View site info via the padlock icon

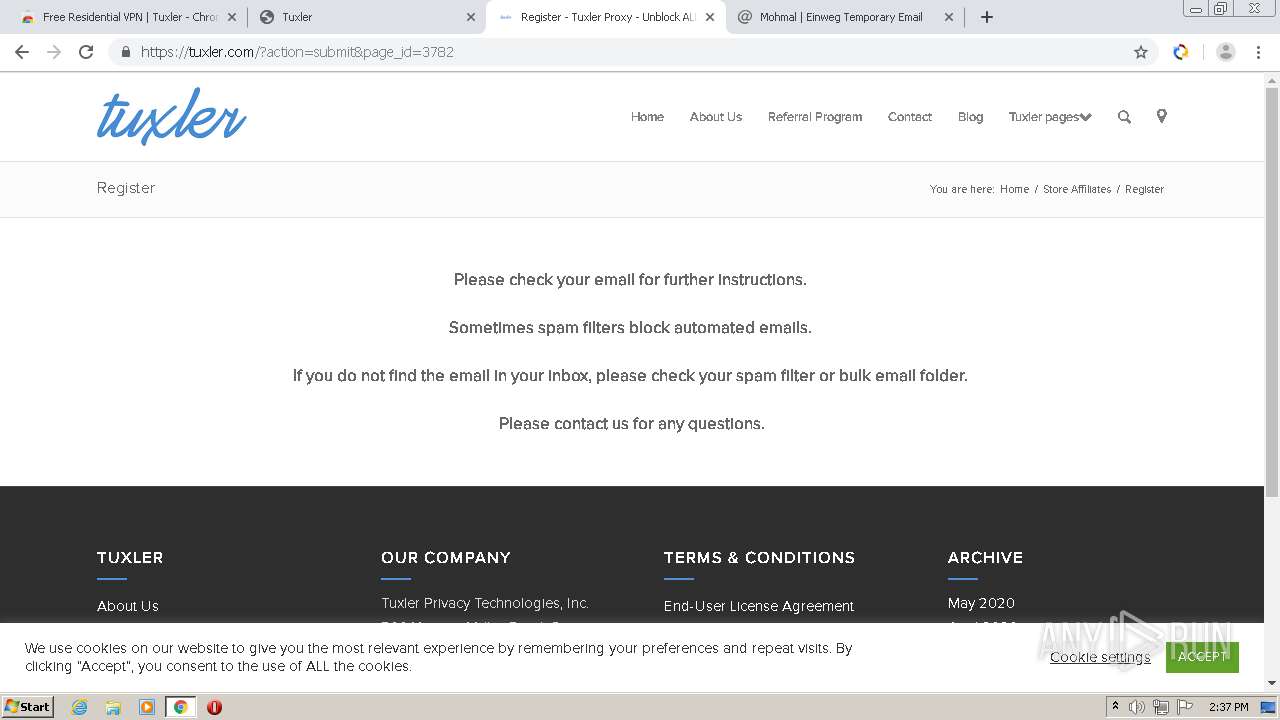(125, 52)
